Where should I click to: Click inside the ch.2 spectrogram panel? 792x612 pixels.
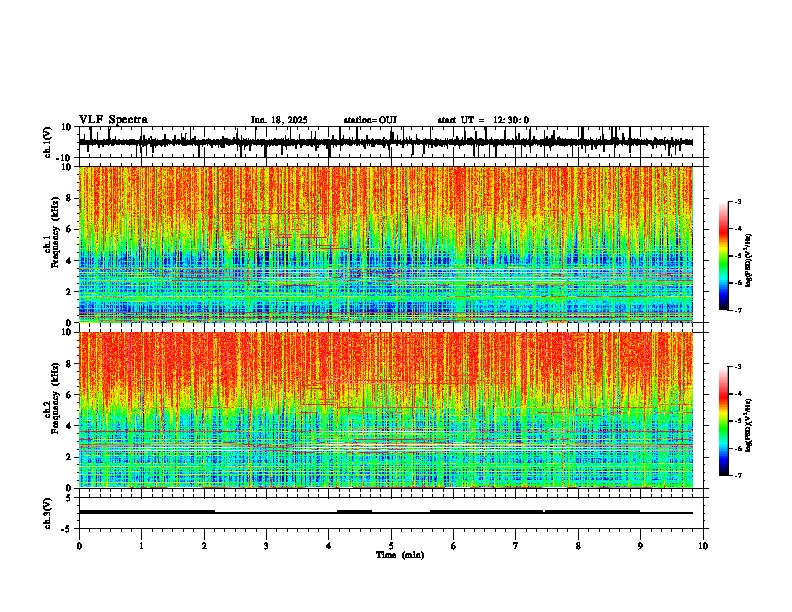[386, 410]
